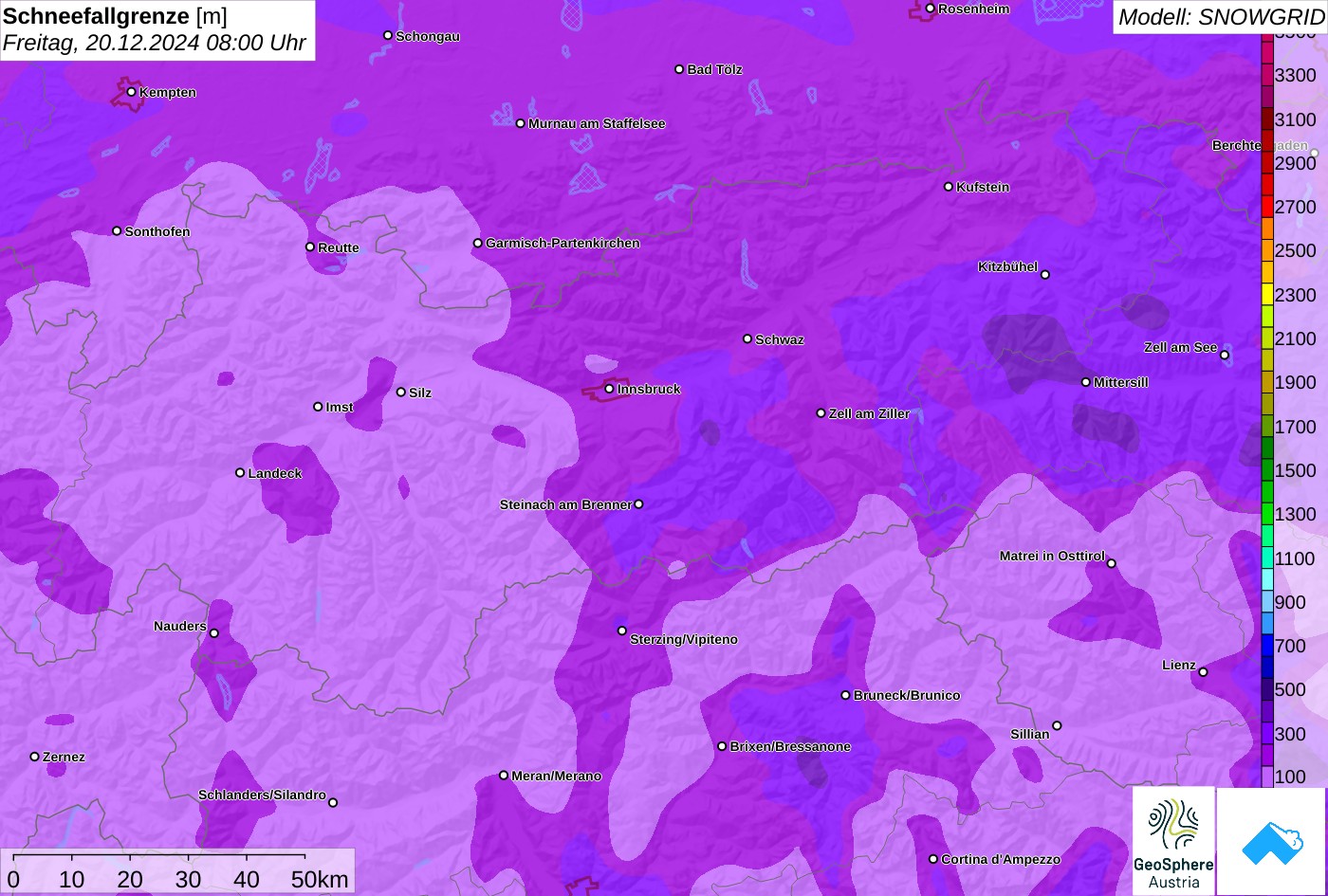Viewport: 1328px width, 896px height.
Task: Click the "Garmisch-Partenkirchen" label
Action: [563, 244]
